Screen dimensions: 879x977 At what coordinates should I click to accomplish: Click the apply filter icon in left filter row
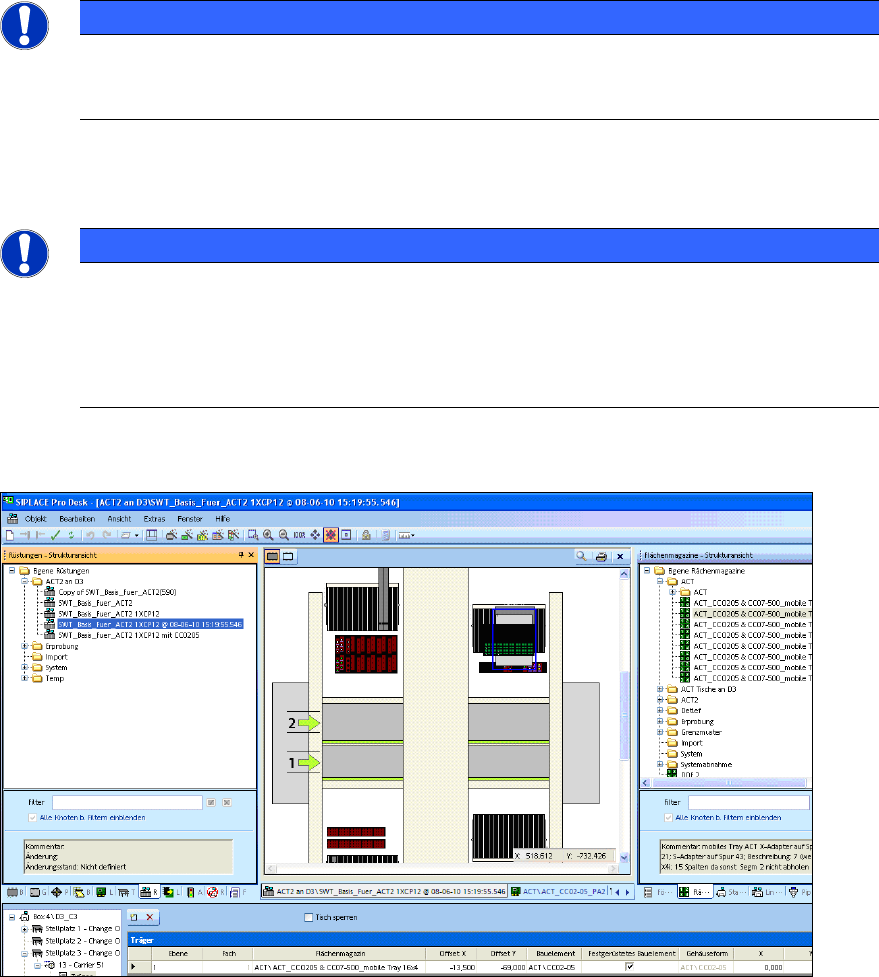pos(211,803)
